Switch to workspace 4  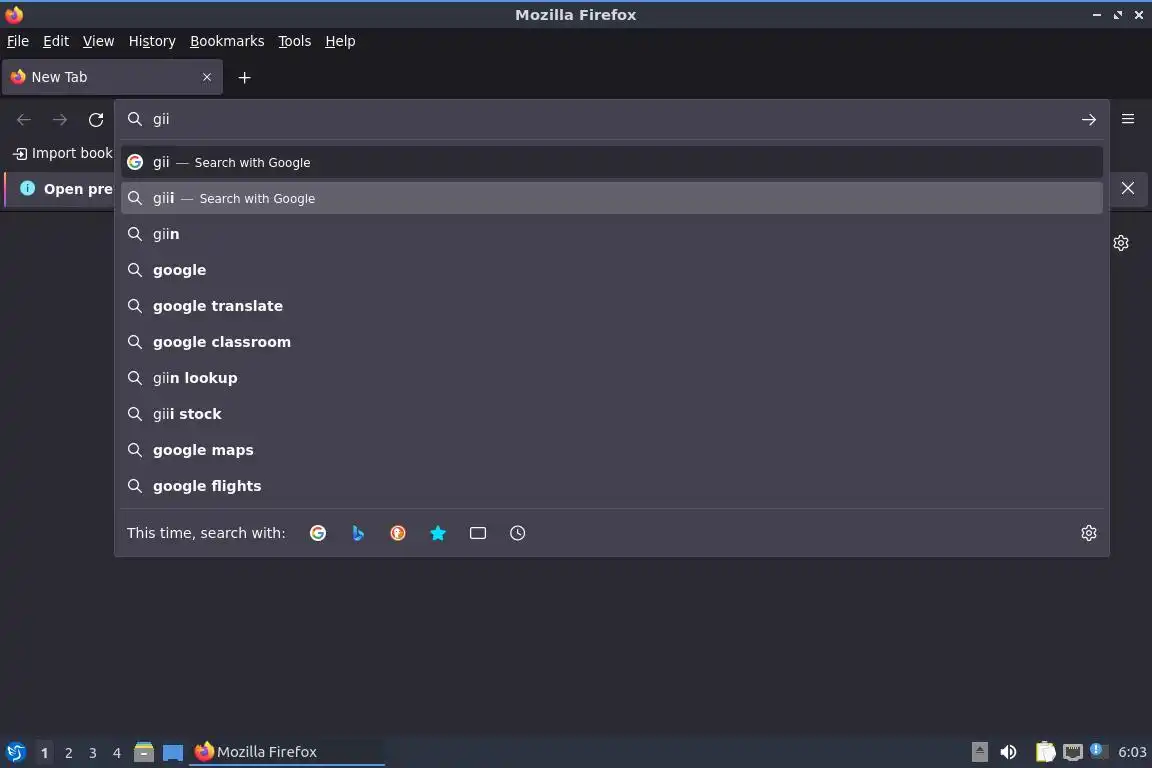click(117, 753)
